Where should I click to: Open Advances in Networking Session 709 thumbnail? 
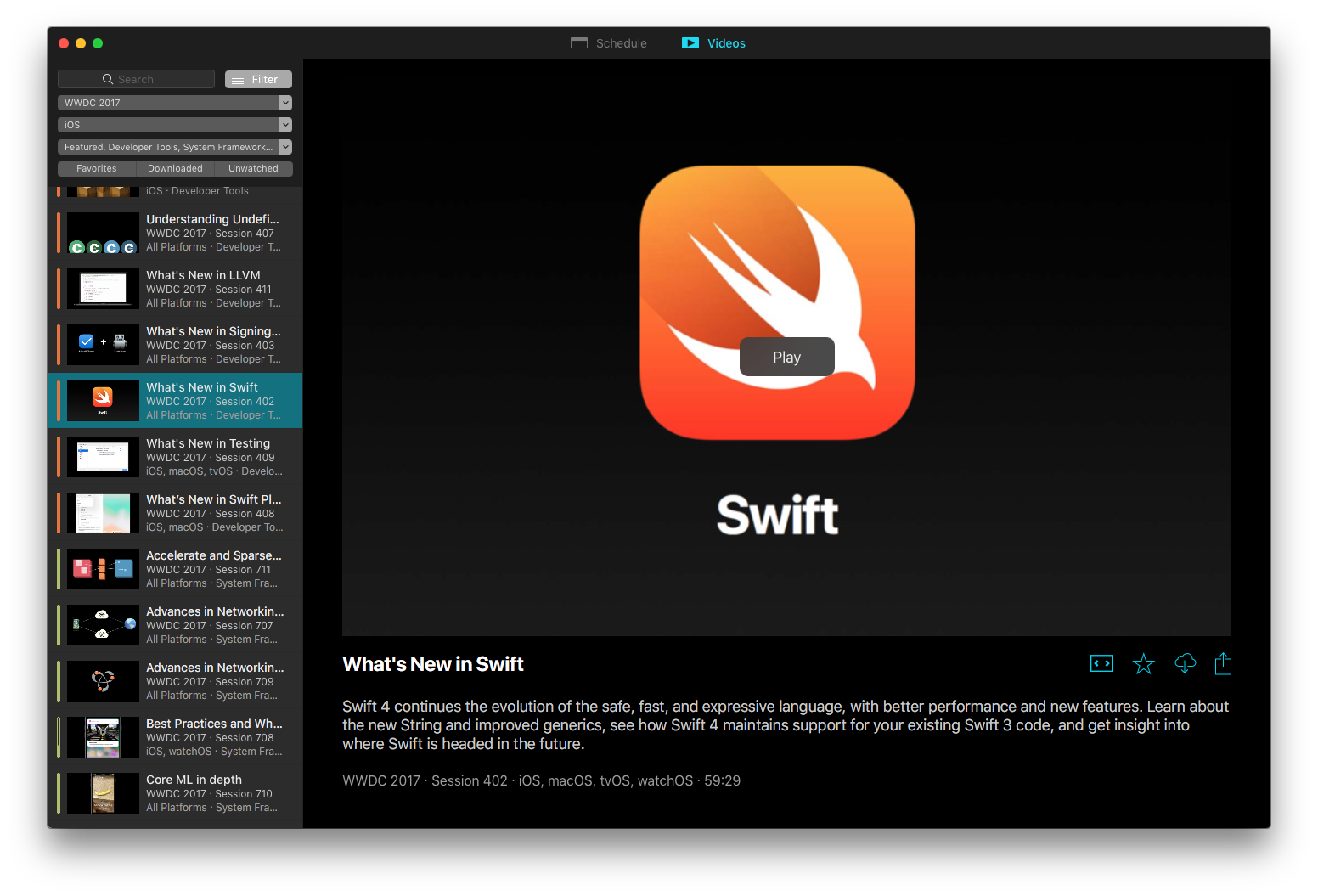coord(103,681)
